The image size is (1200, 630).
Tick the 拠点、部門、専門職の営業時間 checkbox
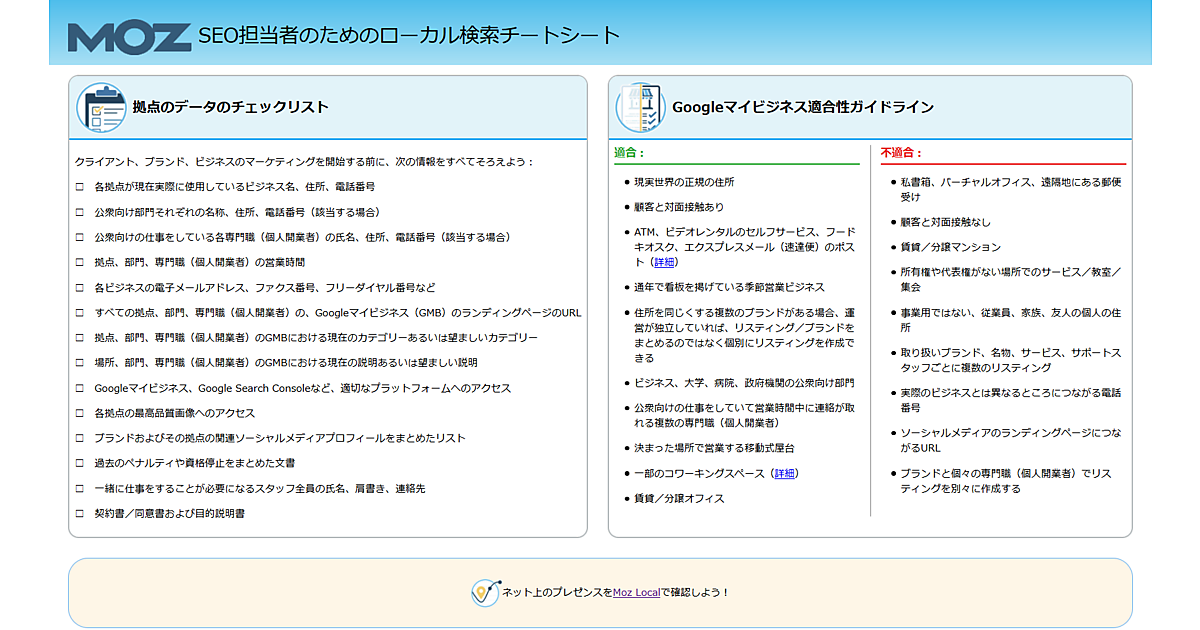pyautogui.click(x=80, y=262)
